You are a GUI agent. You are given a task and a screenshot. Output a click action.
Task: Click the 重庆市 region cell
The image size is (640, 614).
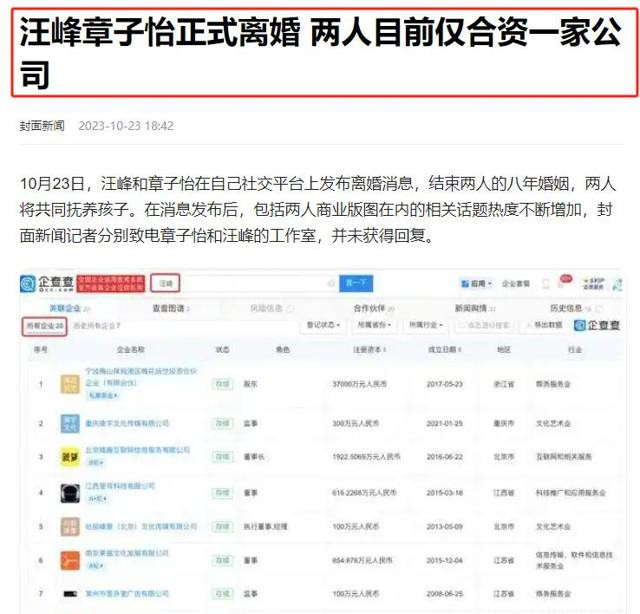[x=504, y=423]
